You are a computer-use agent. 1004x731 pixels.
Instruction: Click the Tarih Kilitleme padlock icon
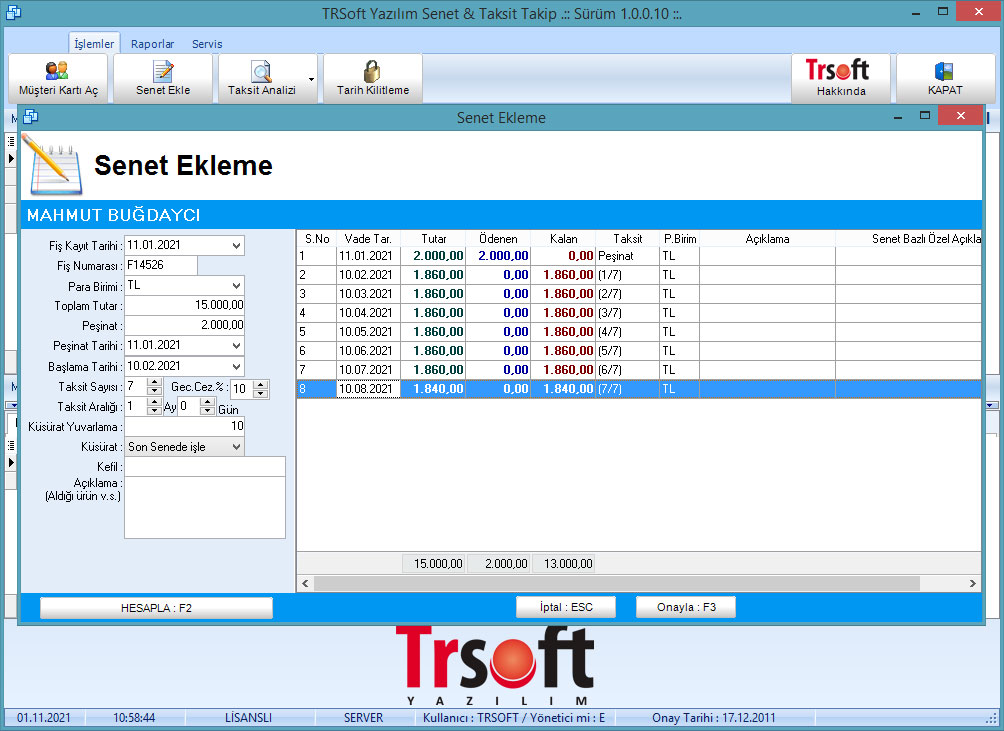[x=372, y=71]
